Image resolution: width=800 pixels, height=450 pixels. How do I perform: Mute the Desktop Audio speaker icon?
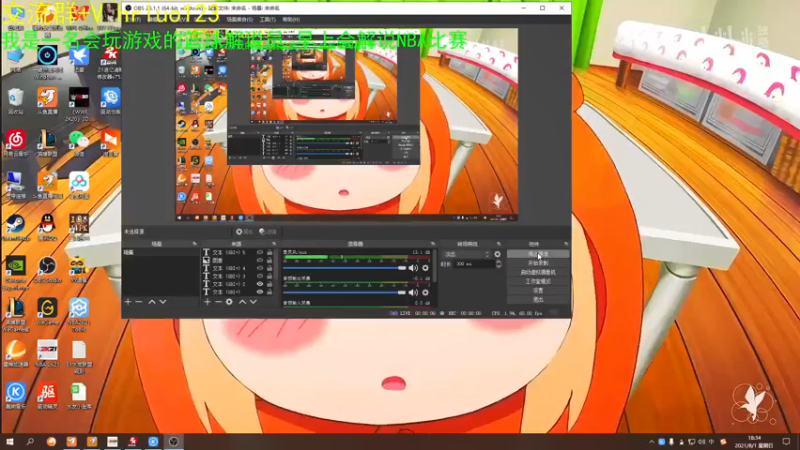[413, 292]
